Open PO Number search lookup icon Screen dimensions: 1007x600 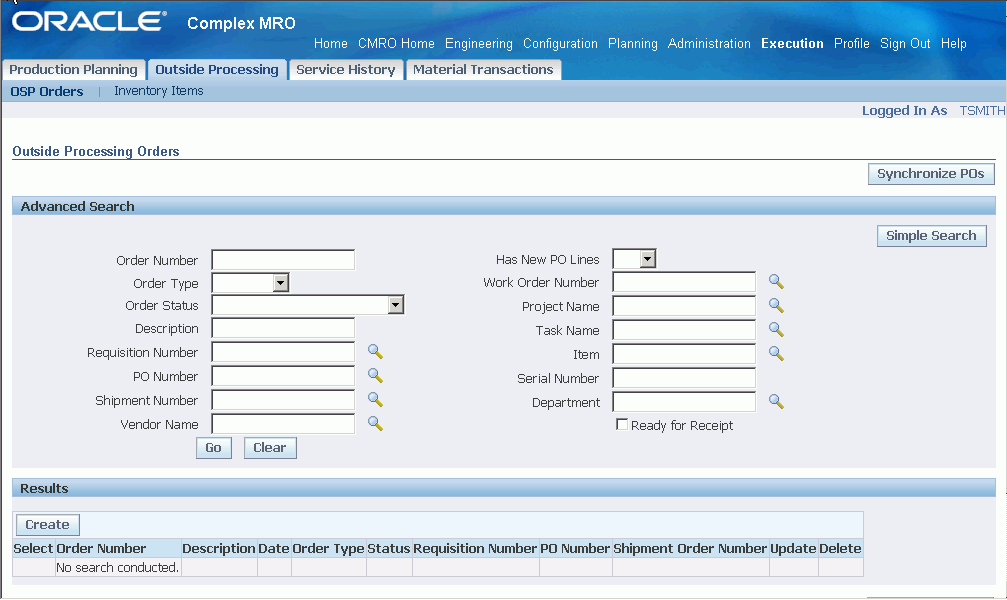tap(375, 375)
